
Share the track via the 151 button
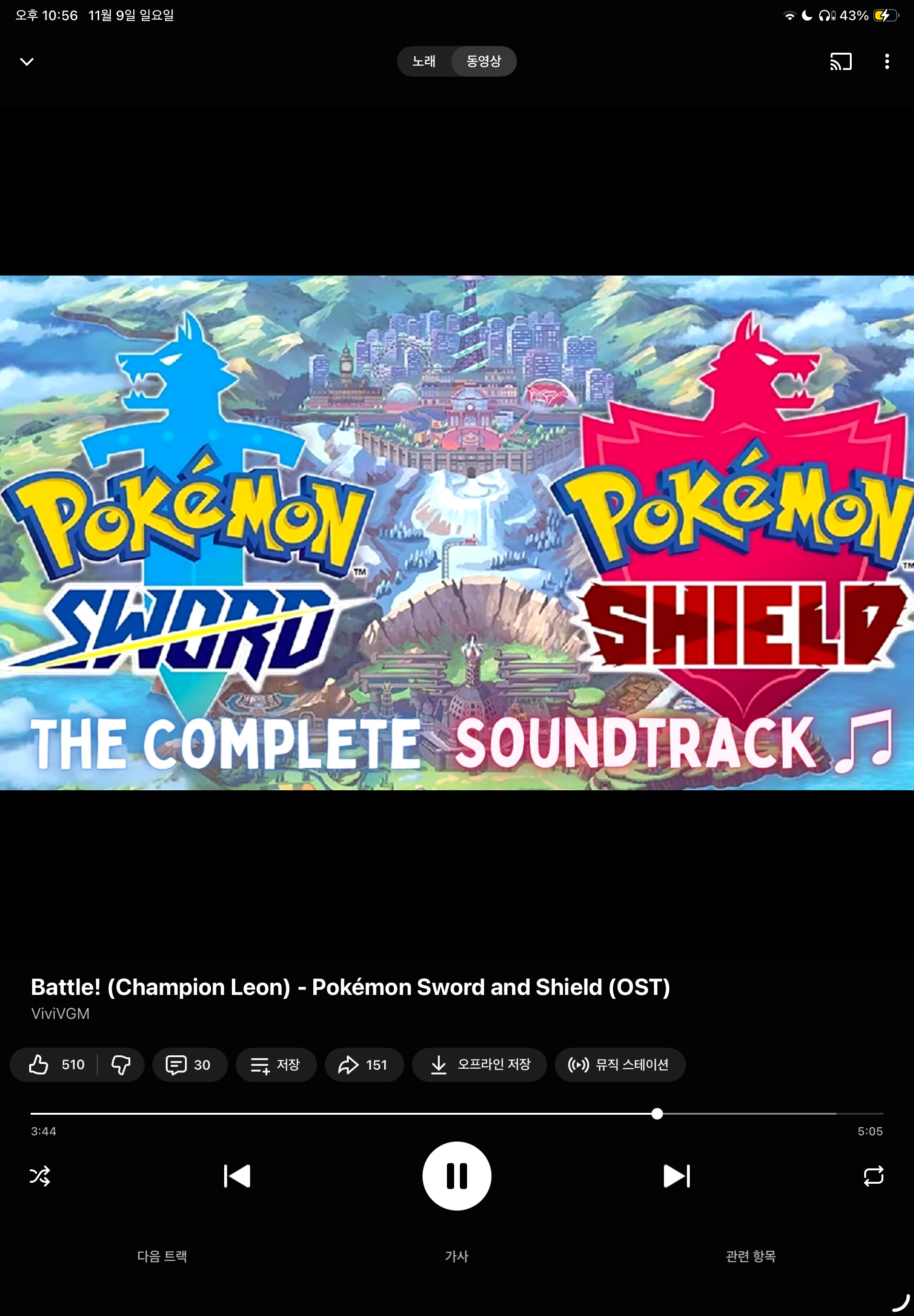[x=364, y=1064]
